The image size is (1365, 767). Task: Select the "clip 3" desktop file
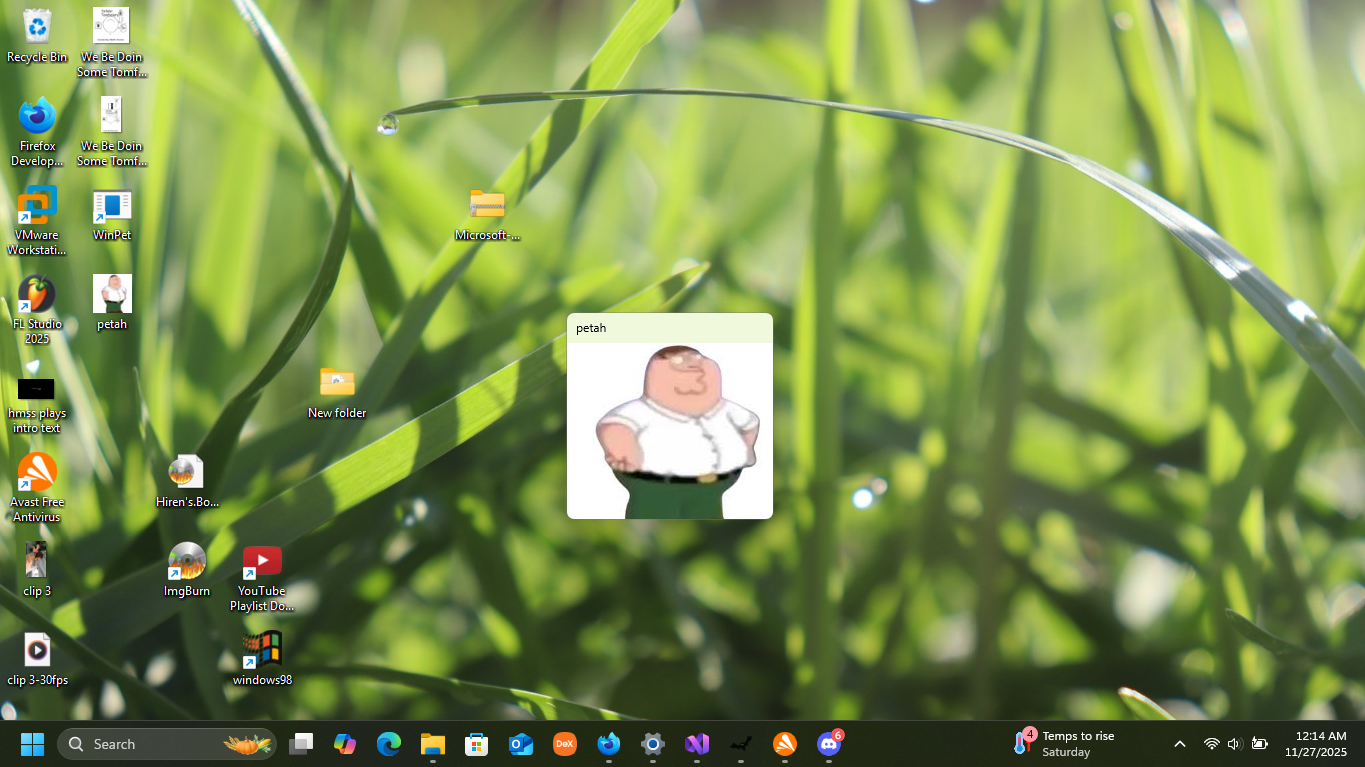click(37, 569)
